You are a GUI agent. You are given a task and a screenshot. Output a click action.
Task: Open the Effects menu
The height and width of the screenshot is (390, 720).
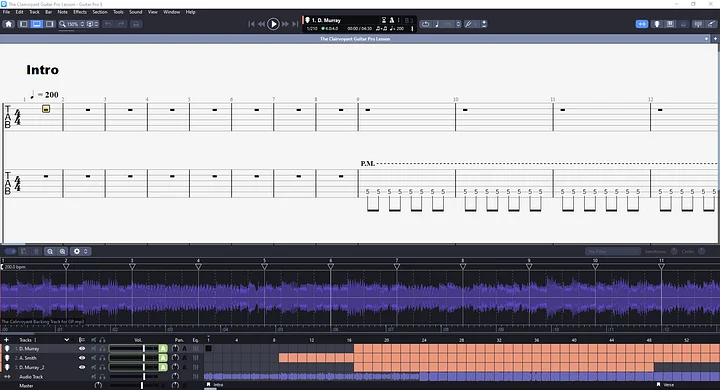point(80,12)
